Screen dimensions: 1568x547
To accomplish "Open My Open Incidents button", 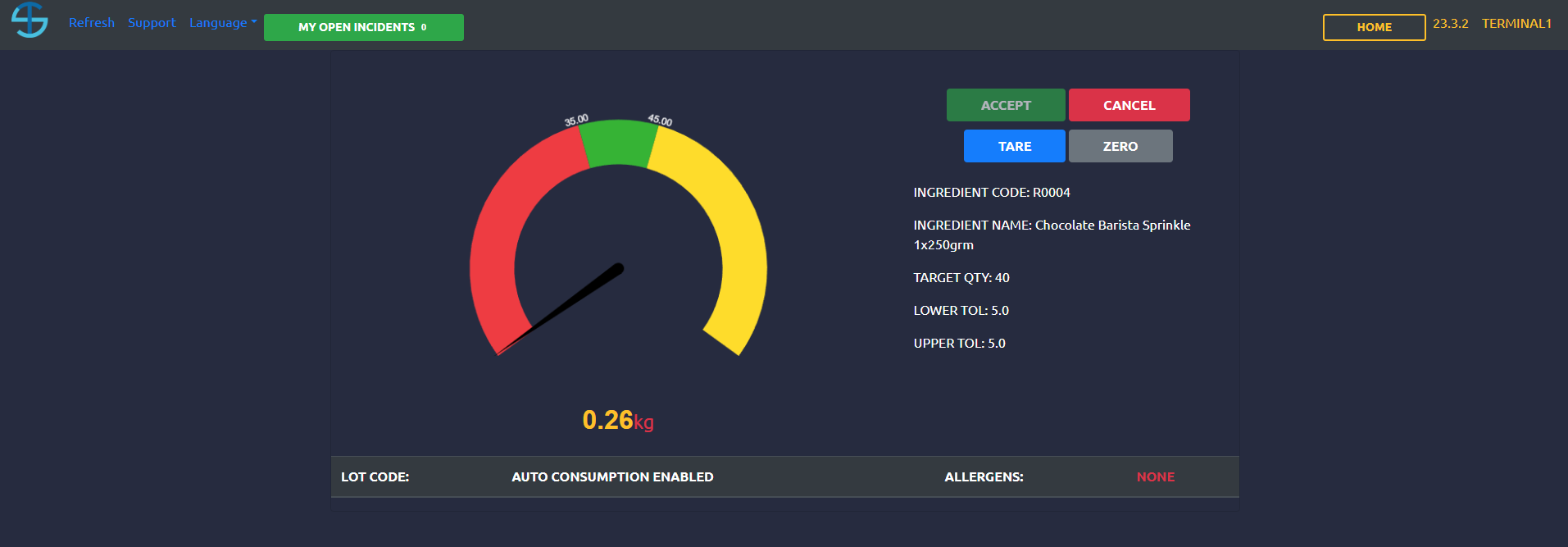I will [x=364, y=27].
